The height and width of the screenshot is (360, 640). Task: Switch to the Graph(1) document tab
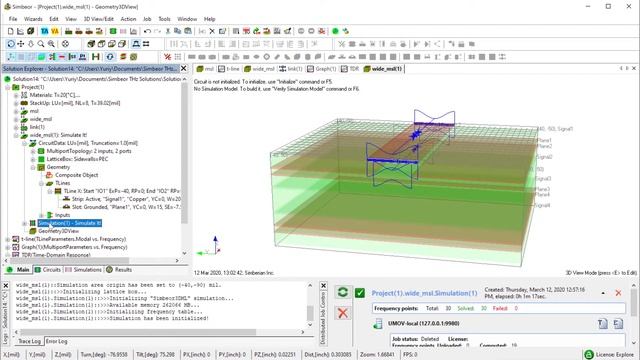(321, 69)
